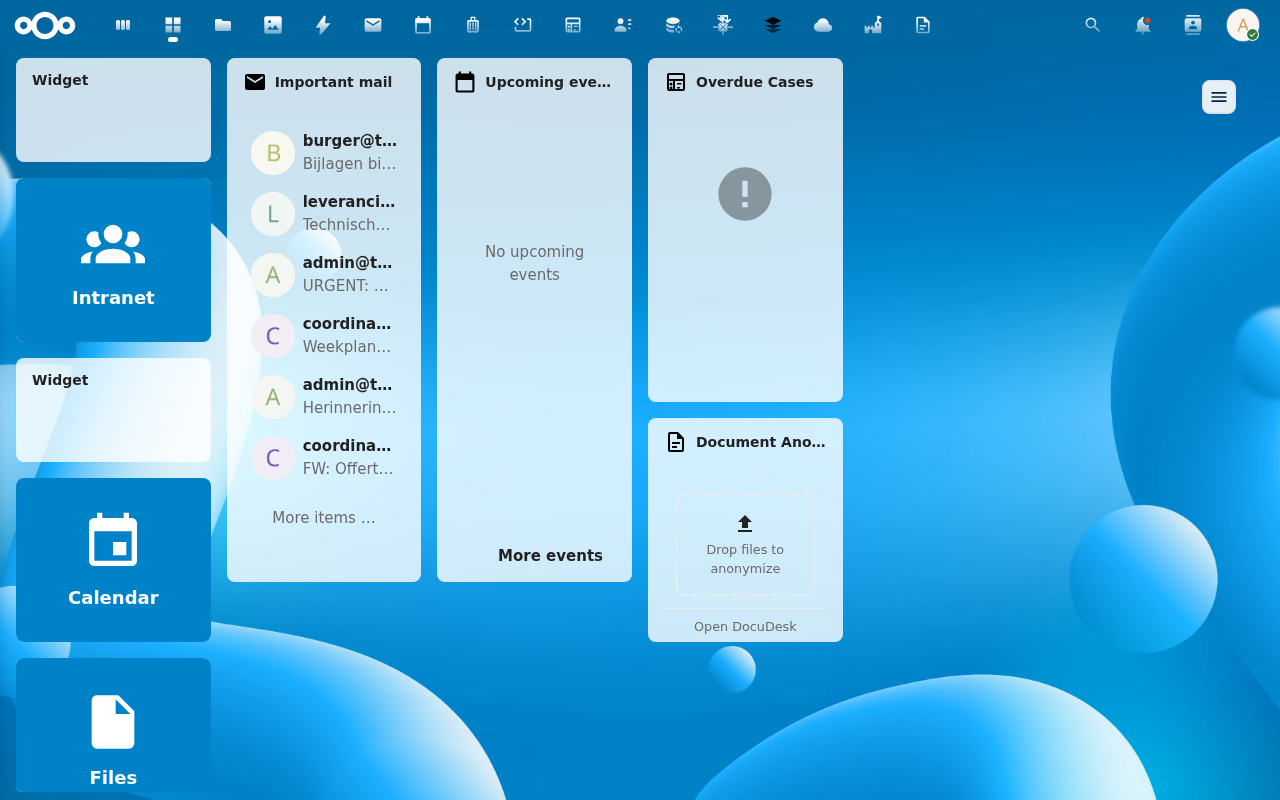This screenshot has height=800, width=1280.
Task: Click the More items link in Important mail
Action: 324,518
